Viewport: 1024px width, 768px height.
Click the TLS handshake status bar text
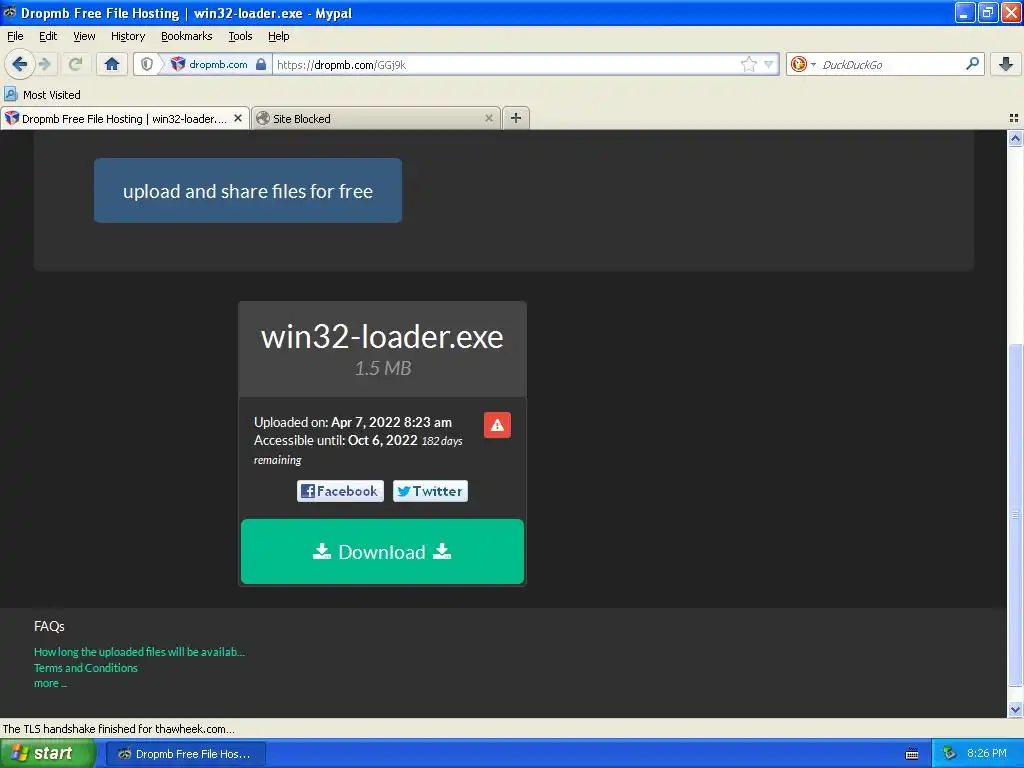(119, 729)
